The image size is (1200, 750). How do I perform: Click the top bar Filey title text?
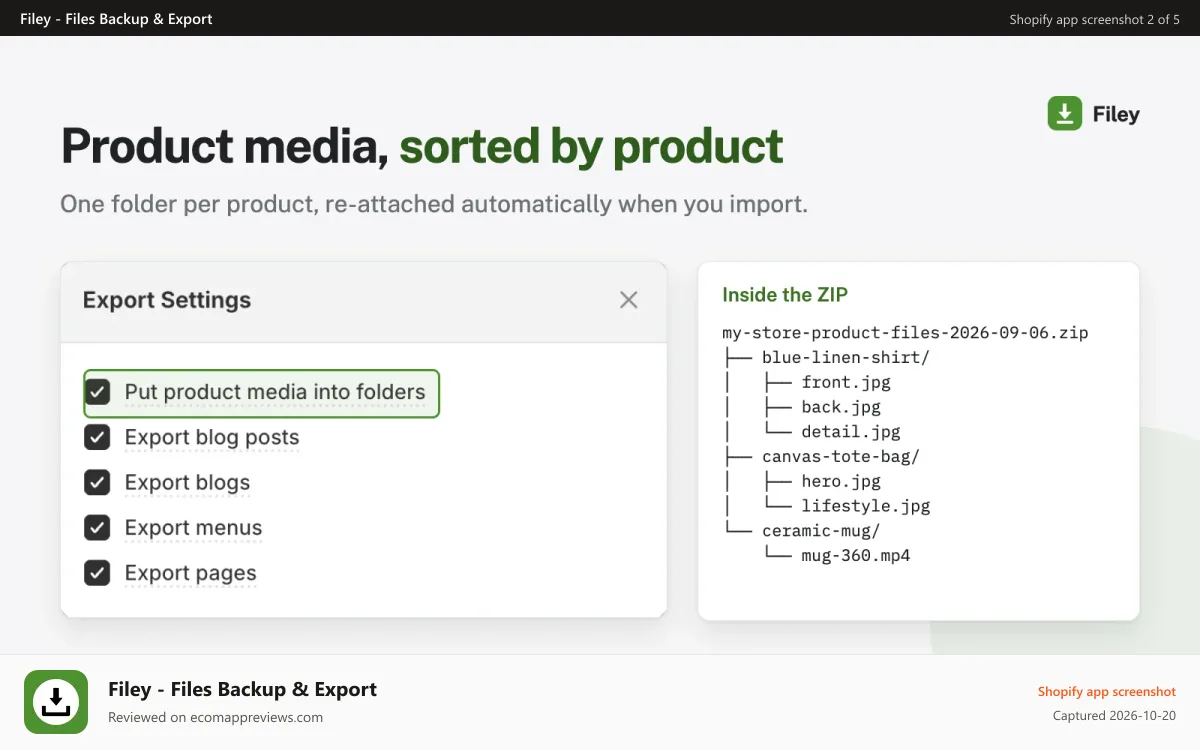point(116,19)
